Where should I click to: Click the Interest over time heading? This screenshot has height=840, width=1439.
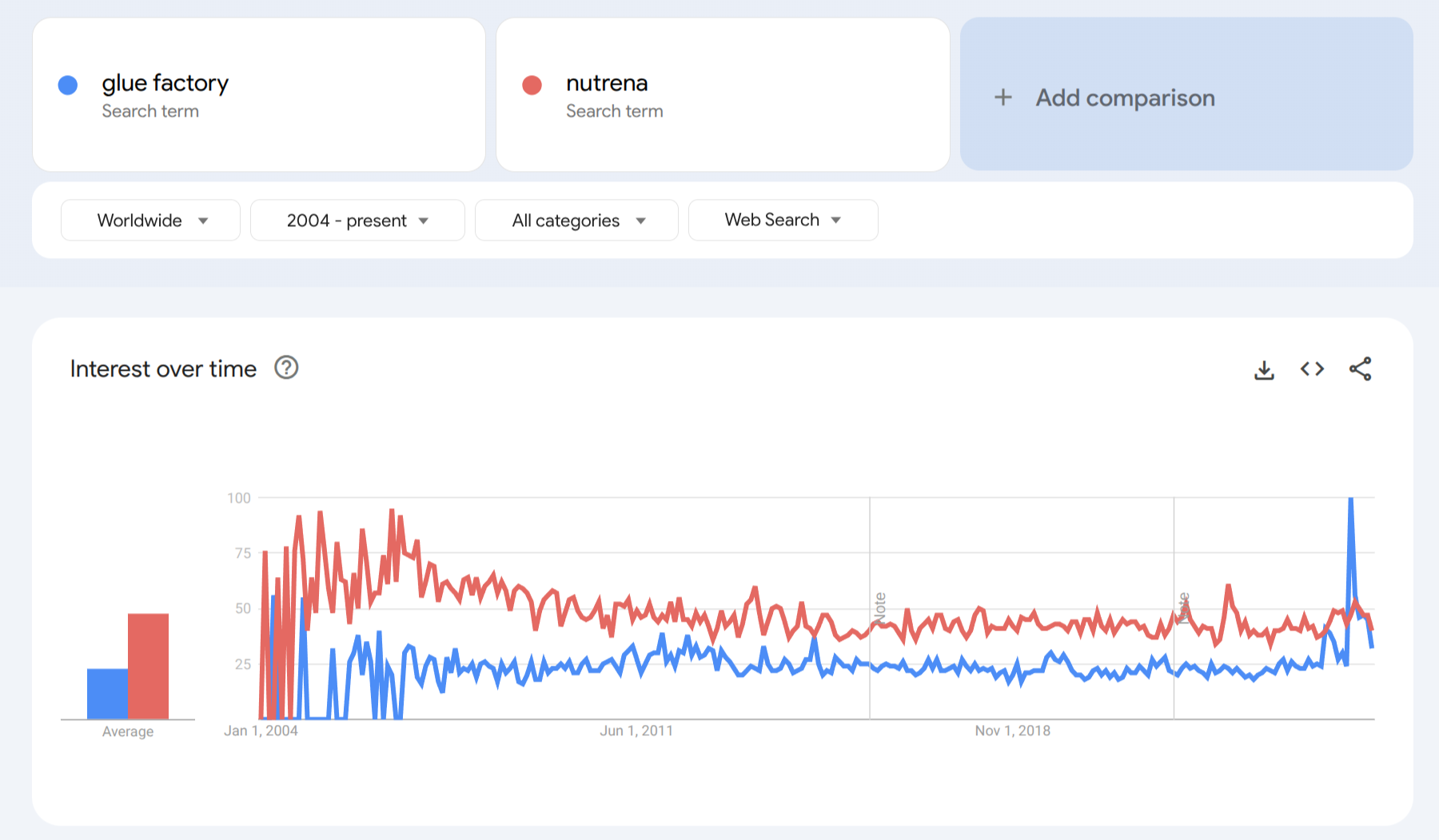pos(163,369)
